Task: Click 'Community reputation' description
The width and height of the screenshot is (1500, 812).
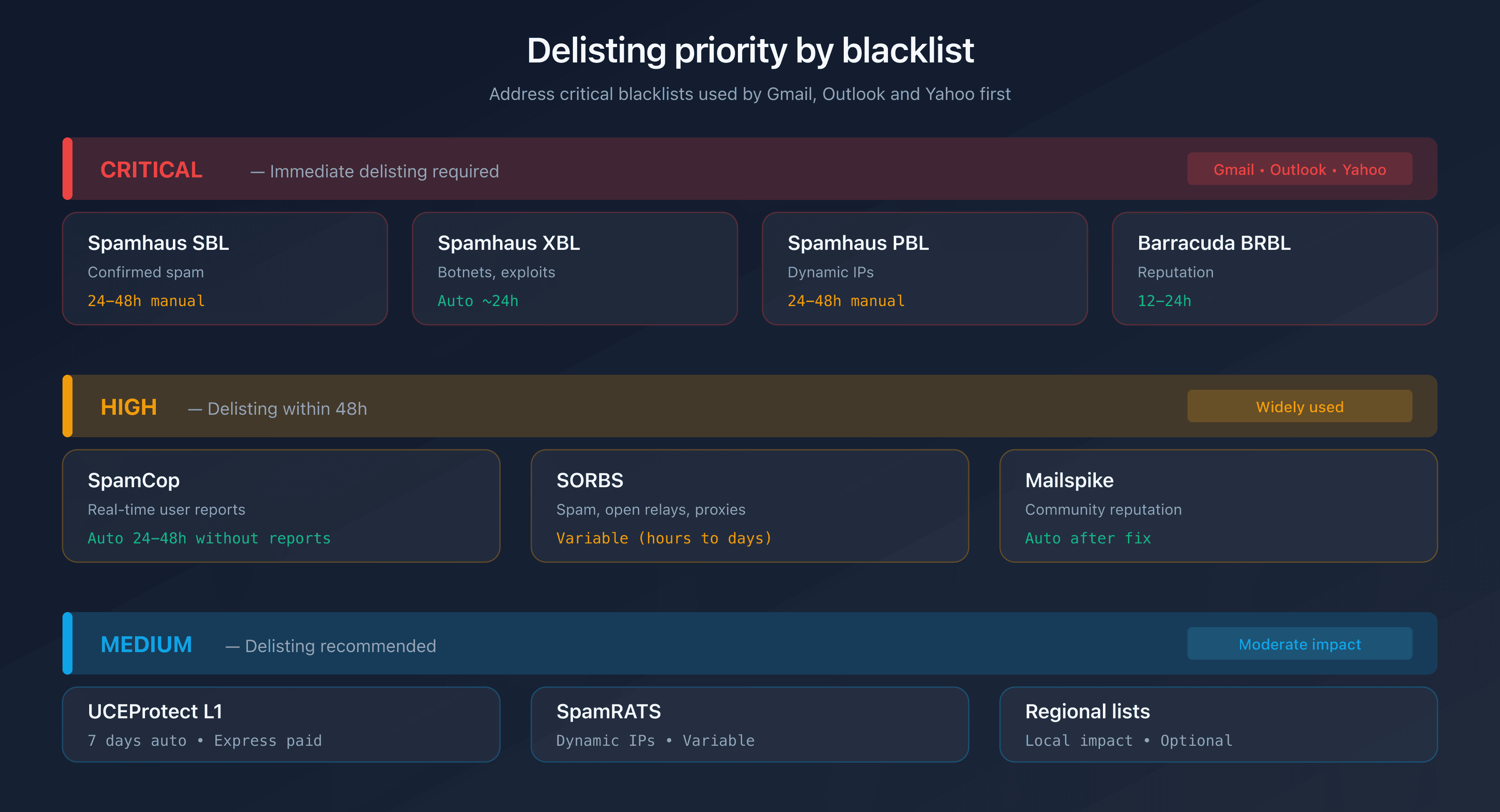Action: pyautogui.click(x=1103, y=509)
